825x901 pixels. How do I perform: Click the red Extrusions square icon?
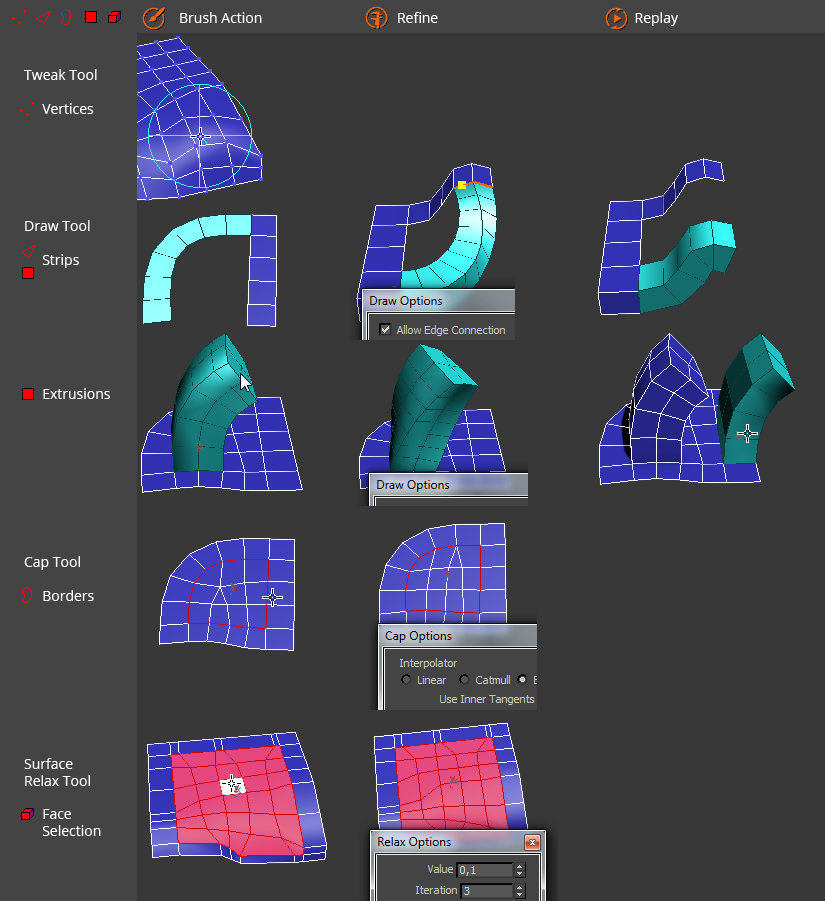coord(28,394)
